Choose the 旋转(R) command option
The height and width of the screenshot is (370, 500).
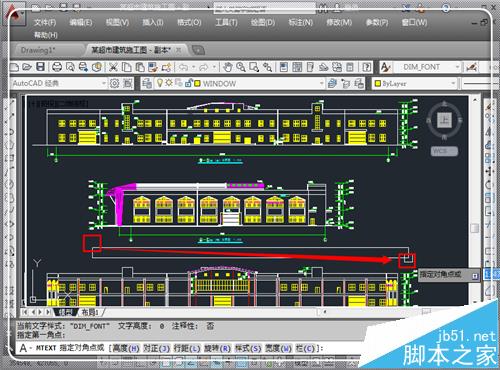[x=218, y=348]
